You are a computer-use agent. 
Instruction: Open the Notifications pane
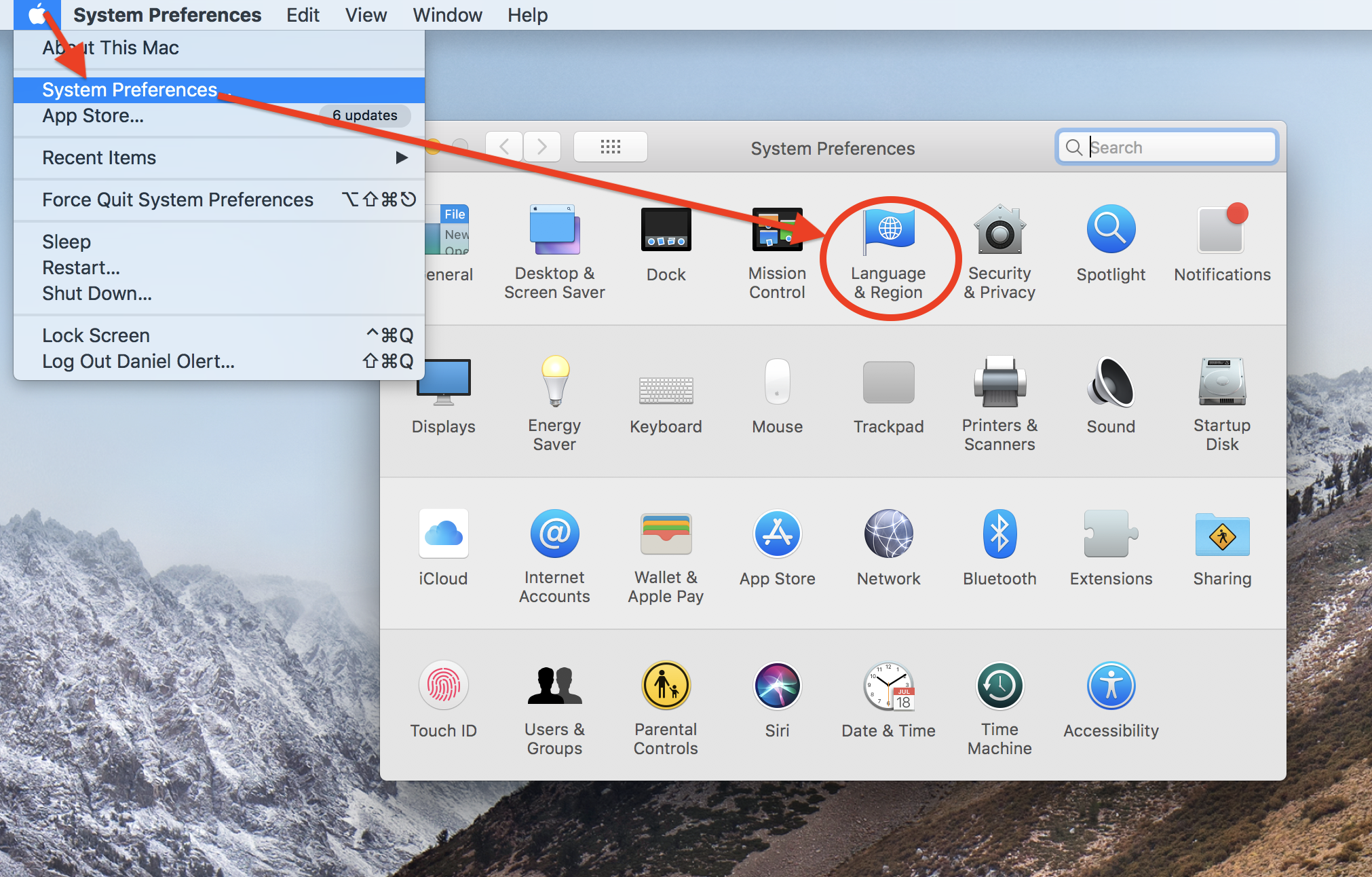click(1221, 231)
